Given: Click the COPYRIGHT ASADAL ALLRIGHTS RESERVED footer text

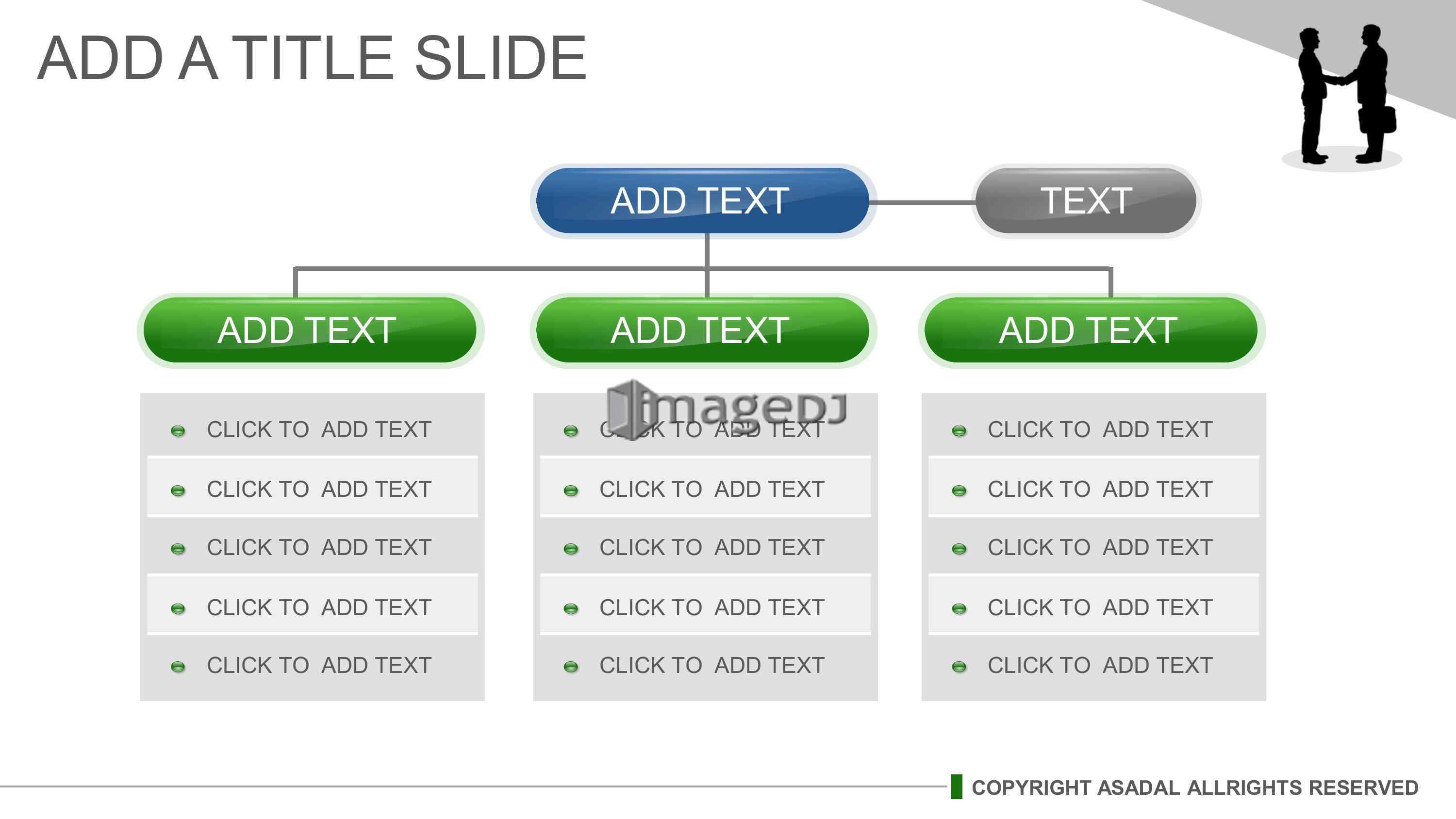Looking at the screenshot, I should 1195,787.
